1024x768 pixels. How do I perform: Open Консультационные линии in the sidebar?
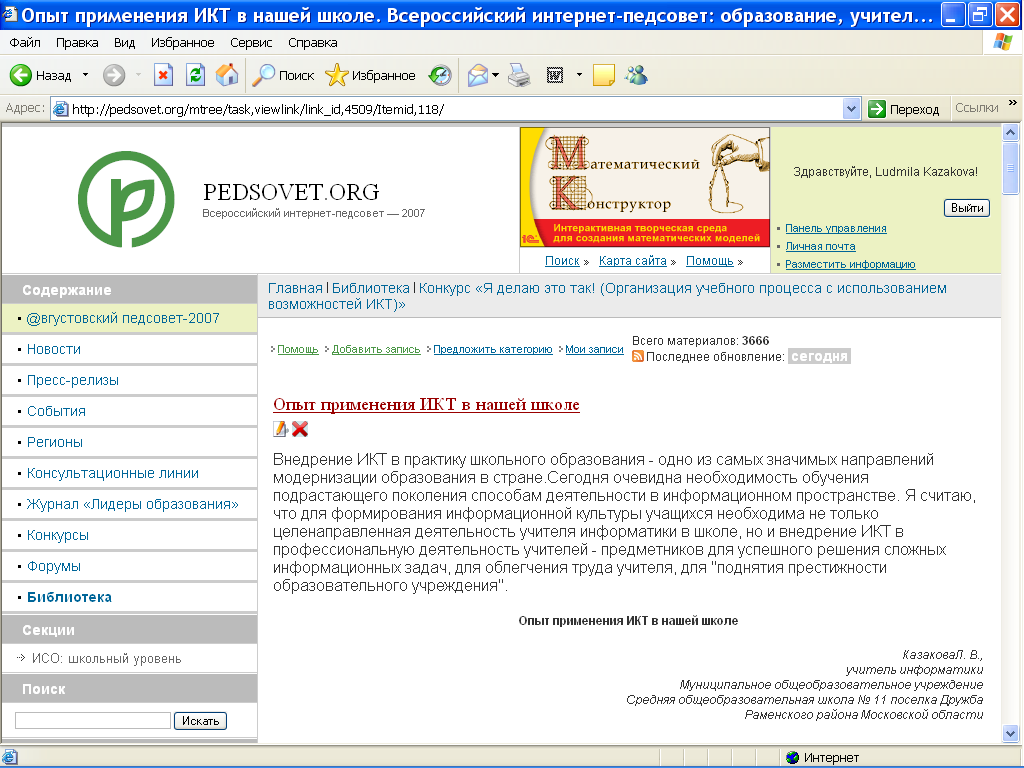point(113,473)
